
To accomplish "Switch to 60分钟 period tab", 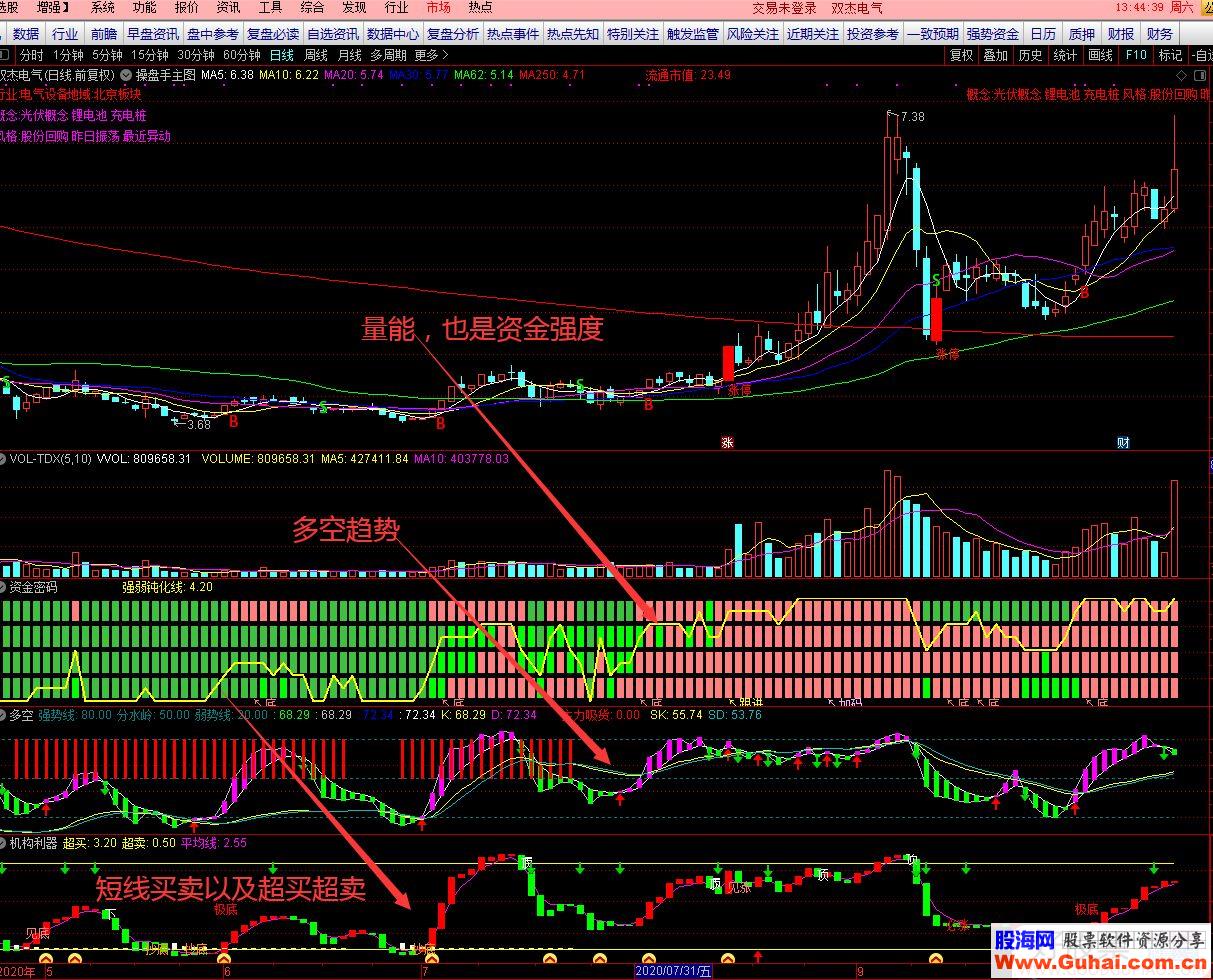I will pyautogui.click(x=242, y=55).
